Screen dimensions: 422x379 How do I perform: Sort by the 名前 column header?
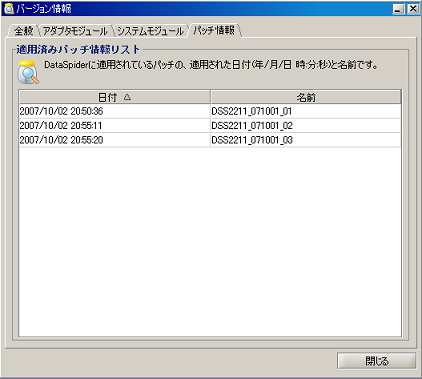pyautogui.click(x=306, y=97)
